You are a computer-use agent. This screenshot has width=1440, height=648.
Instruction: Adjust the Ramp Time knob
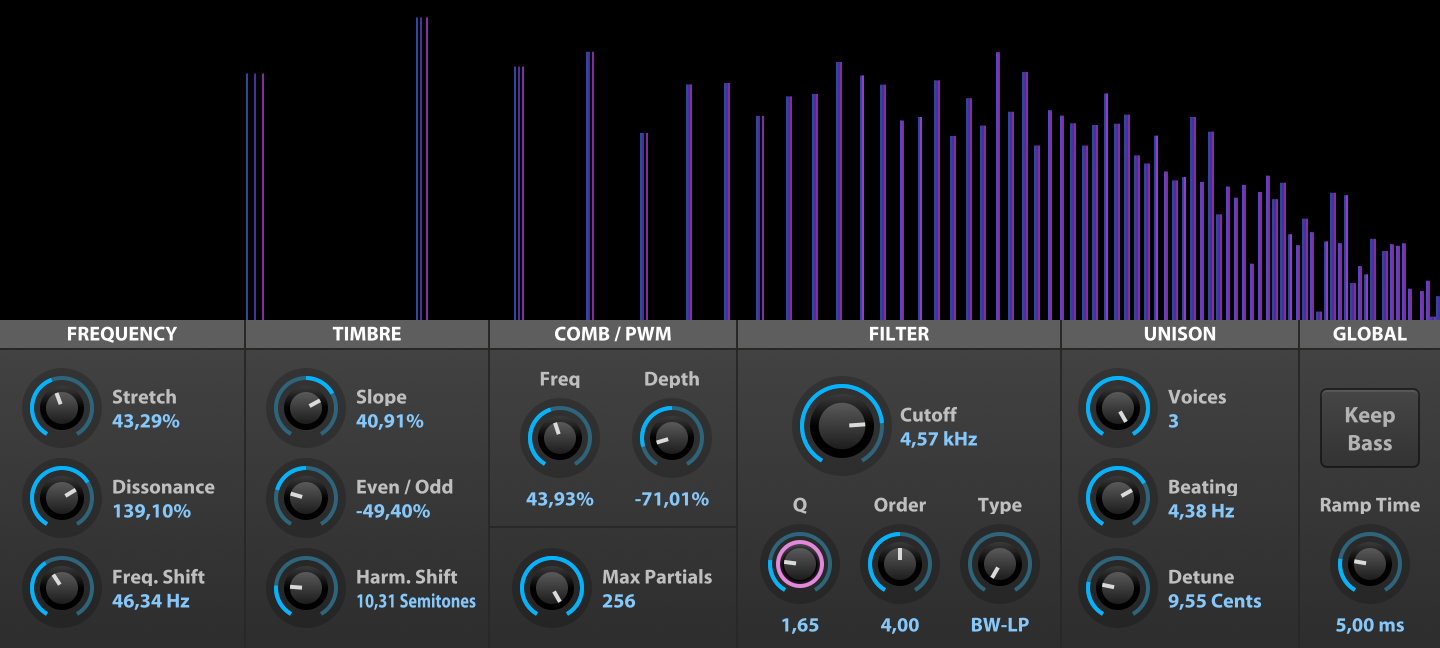click(1369, 563)
